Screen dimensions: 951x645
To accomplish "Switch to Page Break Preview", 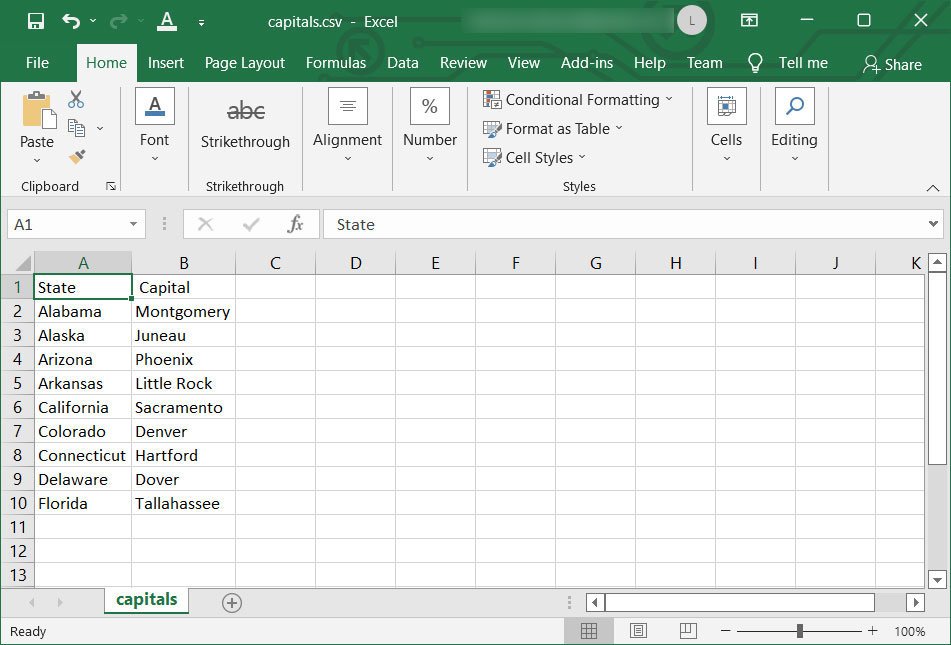I will [x=688, y=631].
